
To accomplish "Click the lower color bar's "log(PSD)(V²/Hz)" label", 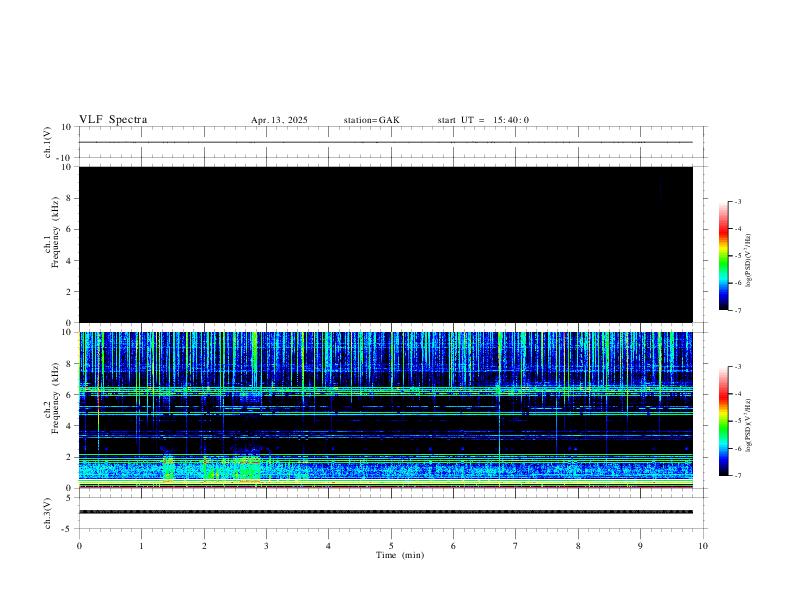I will click(x=748, y=426).
